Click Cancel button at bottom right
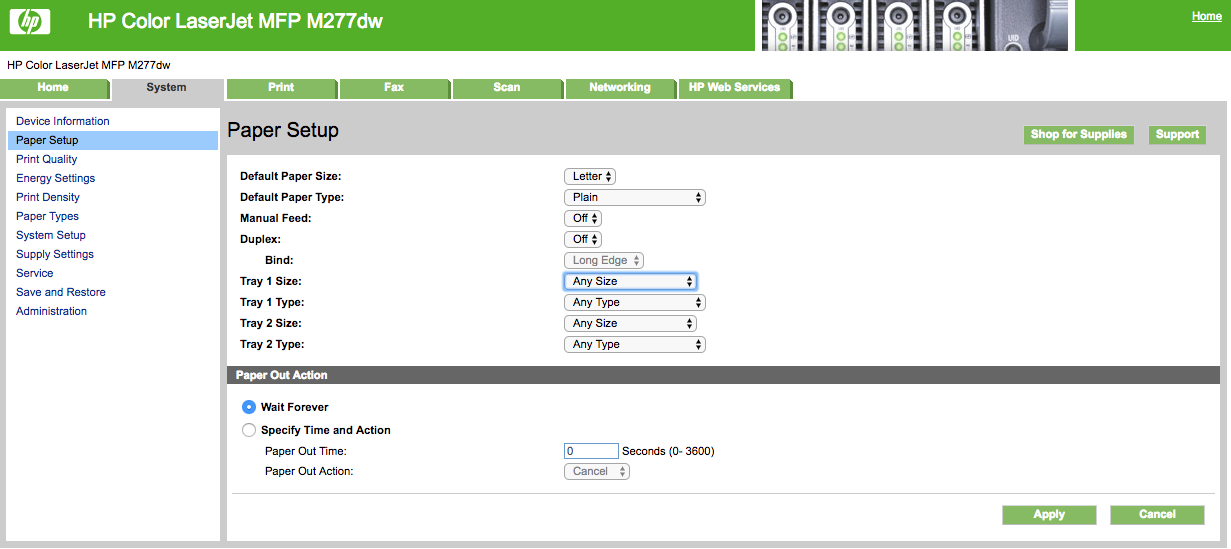The image size is (1231, 549). pos(1157,514)
